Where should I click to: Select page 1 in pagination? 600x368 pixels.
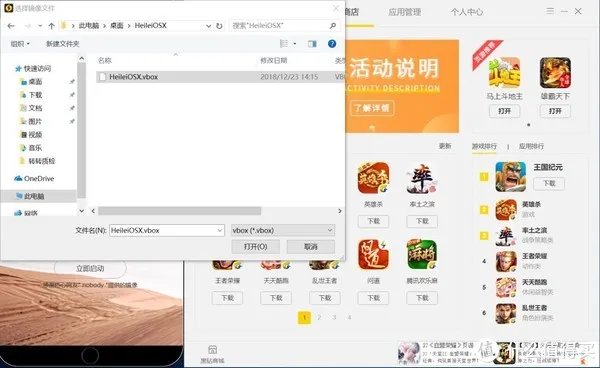304,318
